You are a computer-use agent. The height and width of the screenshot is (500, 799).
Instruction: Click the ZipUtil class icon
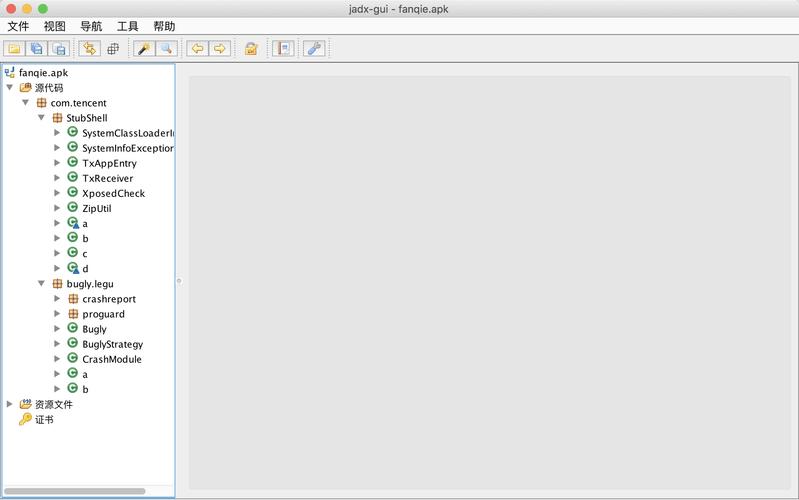click(73, 207)
